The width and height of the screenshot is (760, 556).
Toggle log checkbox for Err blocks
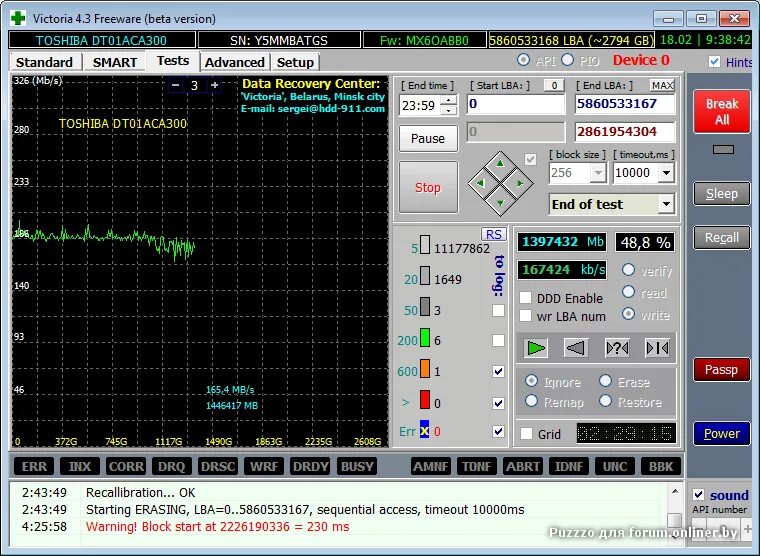click(498, 431)
